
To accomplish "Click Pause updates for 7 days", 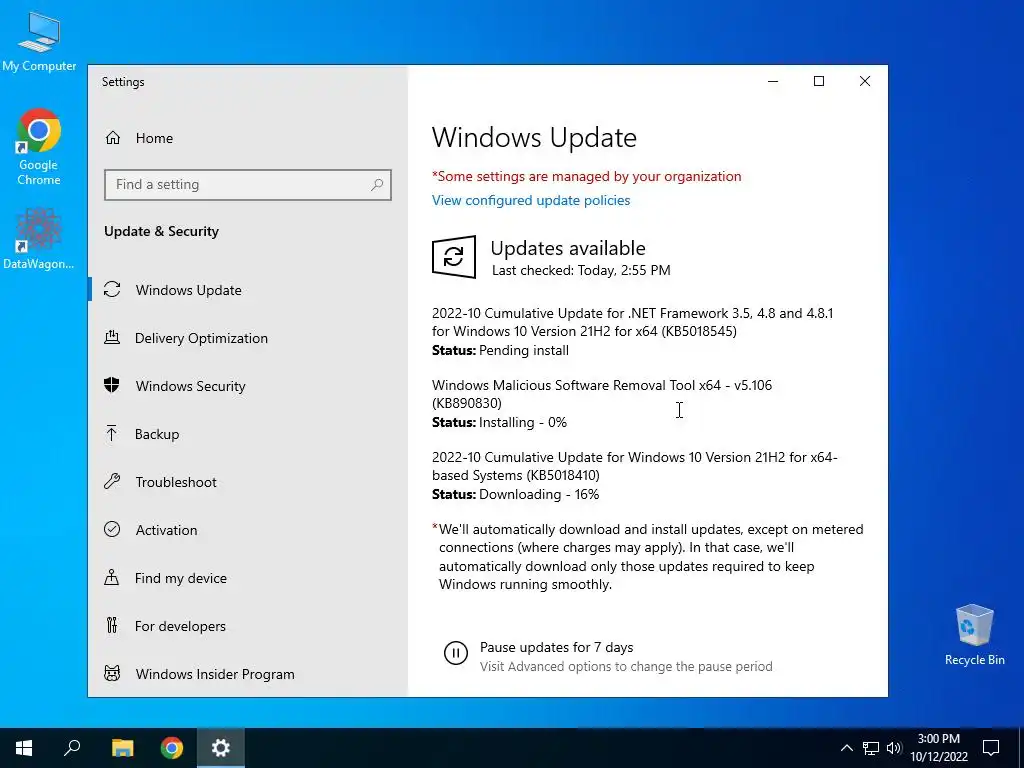I will coord(556,647).
